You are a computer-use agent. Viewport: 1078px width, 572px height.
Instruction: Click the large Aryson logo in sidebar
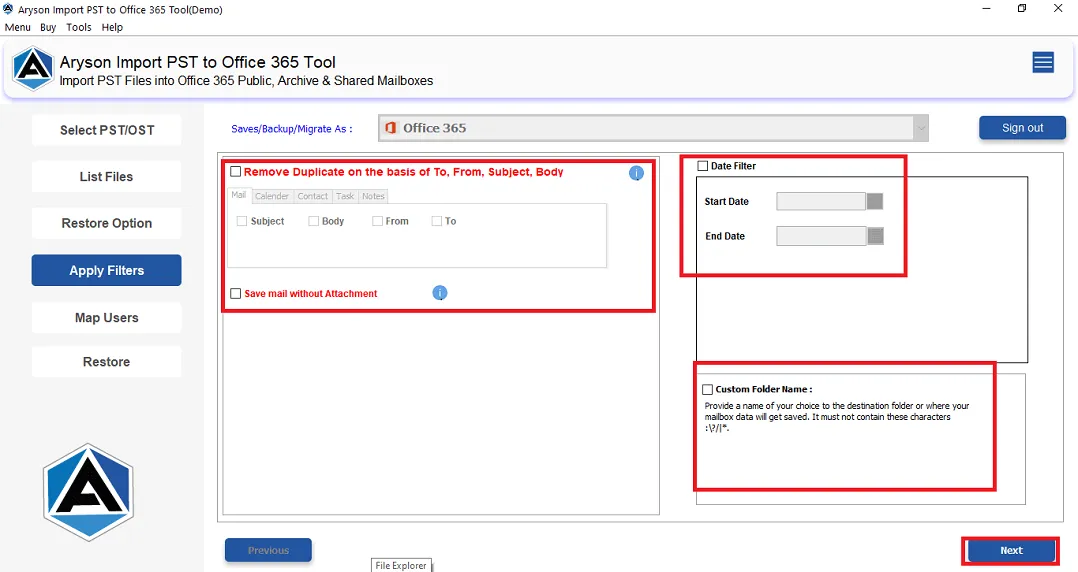pos(88,492)
